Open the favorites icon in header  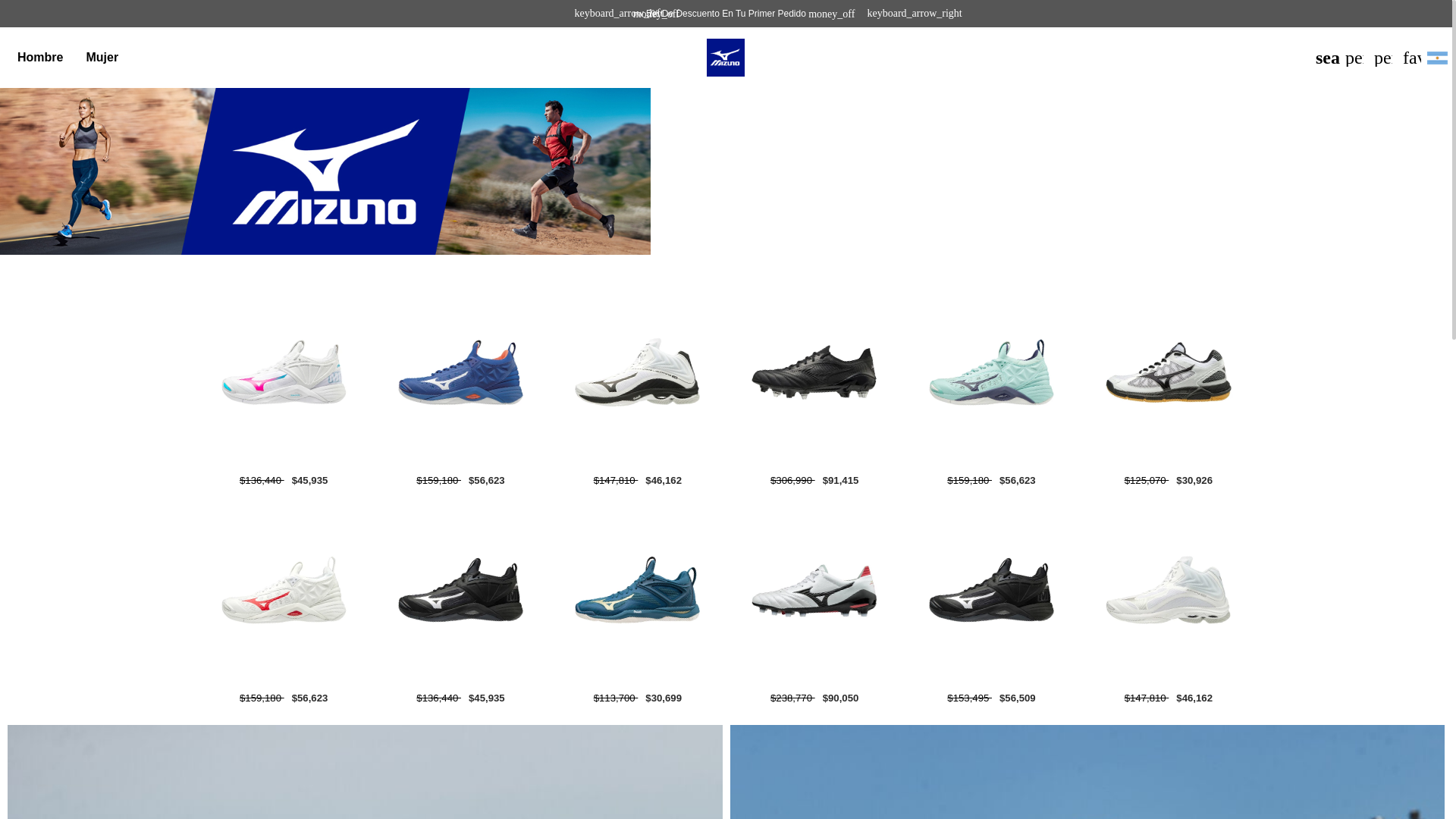click(x=1411, y=58)
